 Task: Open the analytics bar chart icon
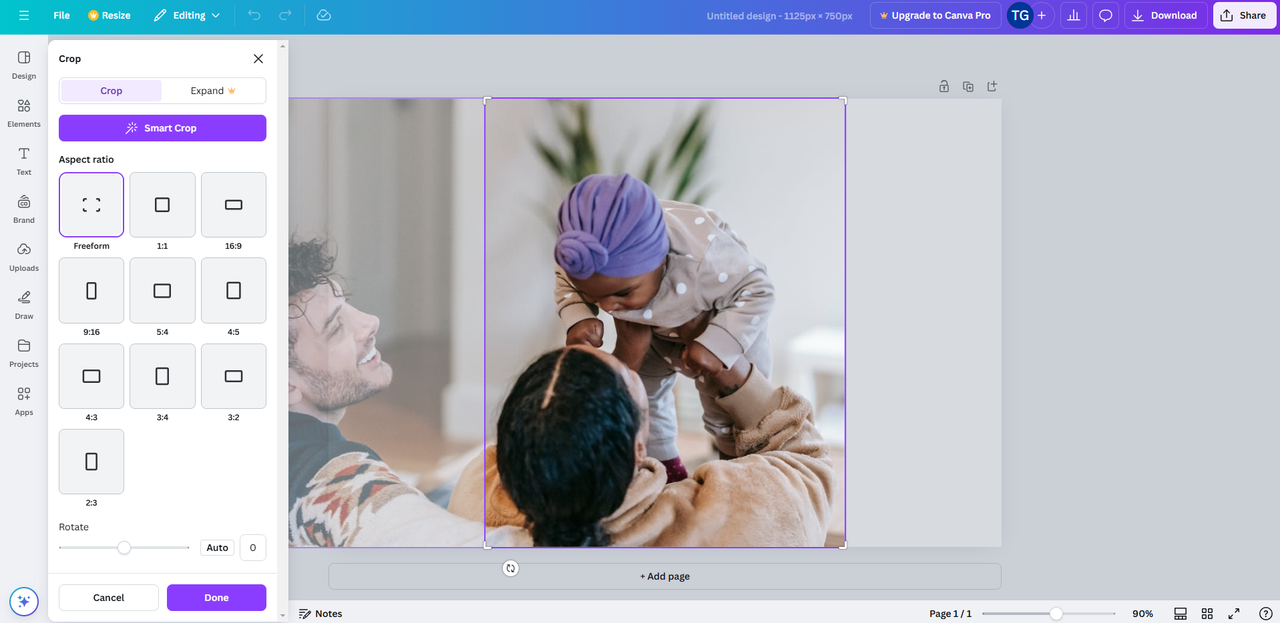click(x=1074, y=15)
